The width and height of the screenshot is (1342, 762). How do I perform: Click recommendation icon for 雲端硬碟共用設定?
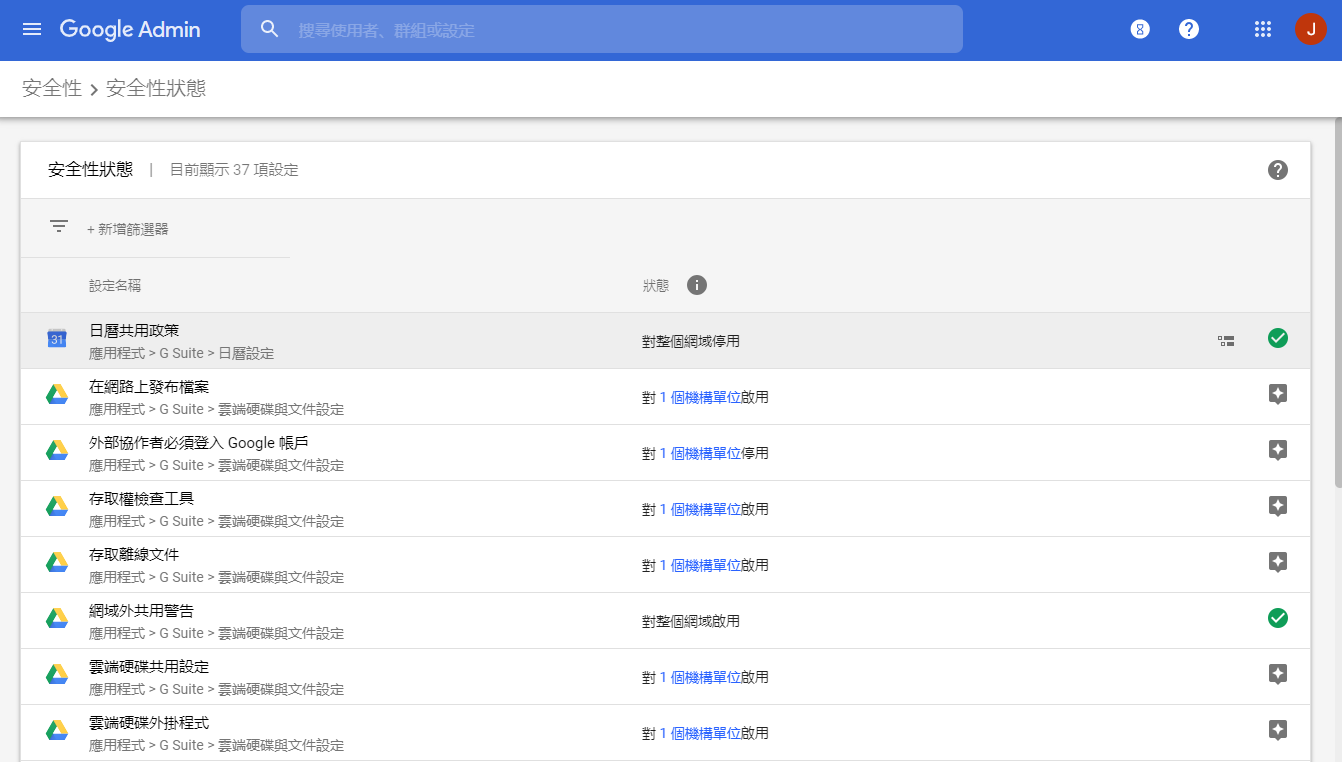[x=1277, y=674]
